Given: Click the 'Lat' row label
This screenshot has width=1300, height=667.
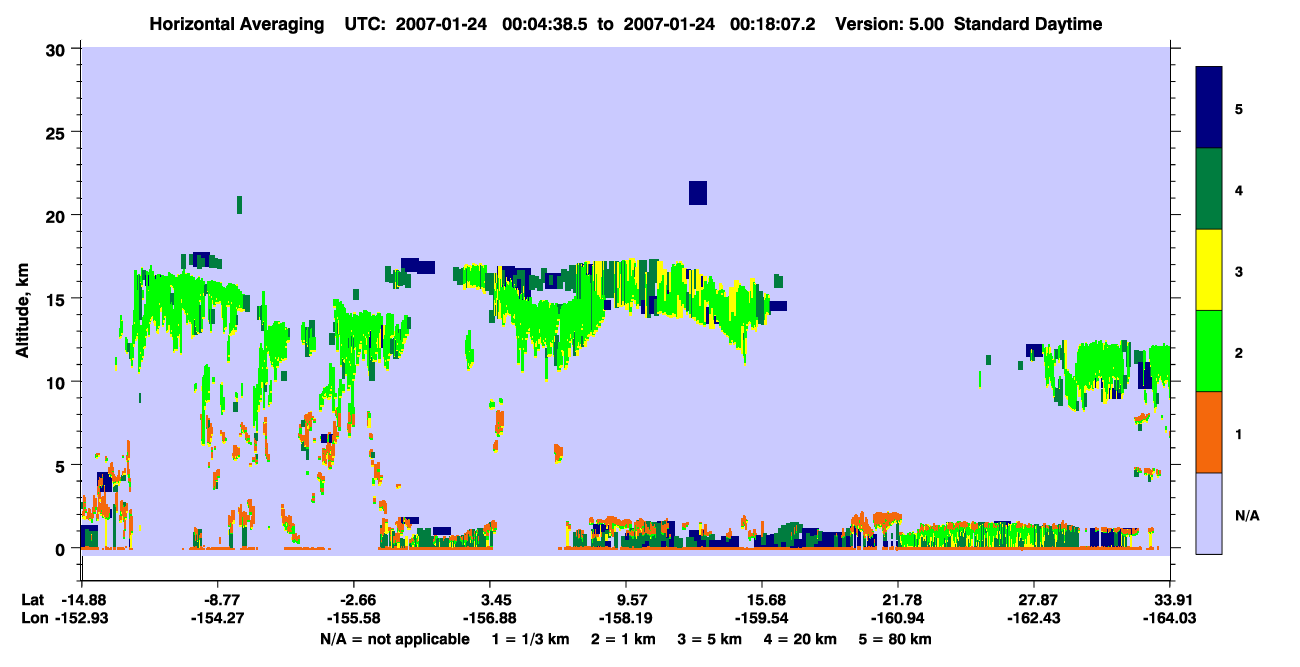Looking at the screenshot, I should pyautogui.click(x=33, y=600).
